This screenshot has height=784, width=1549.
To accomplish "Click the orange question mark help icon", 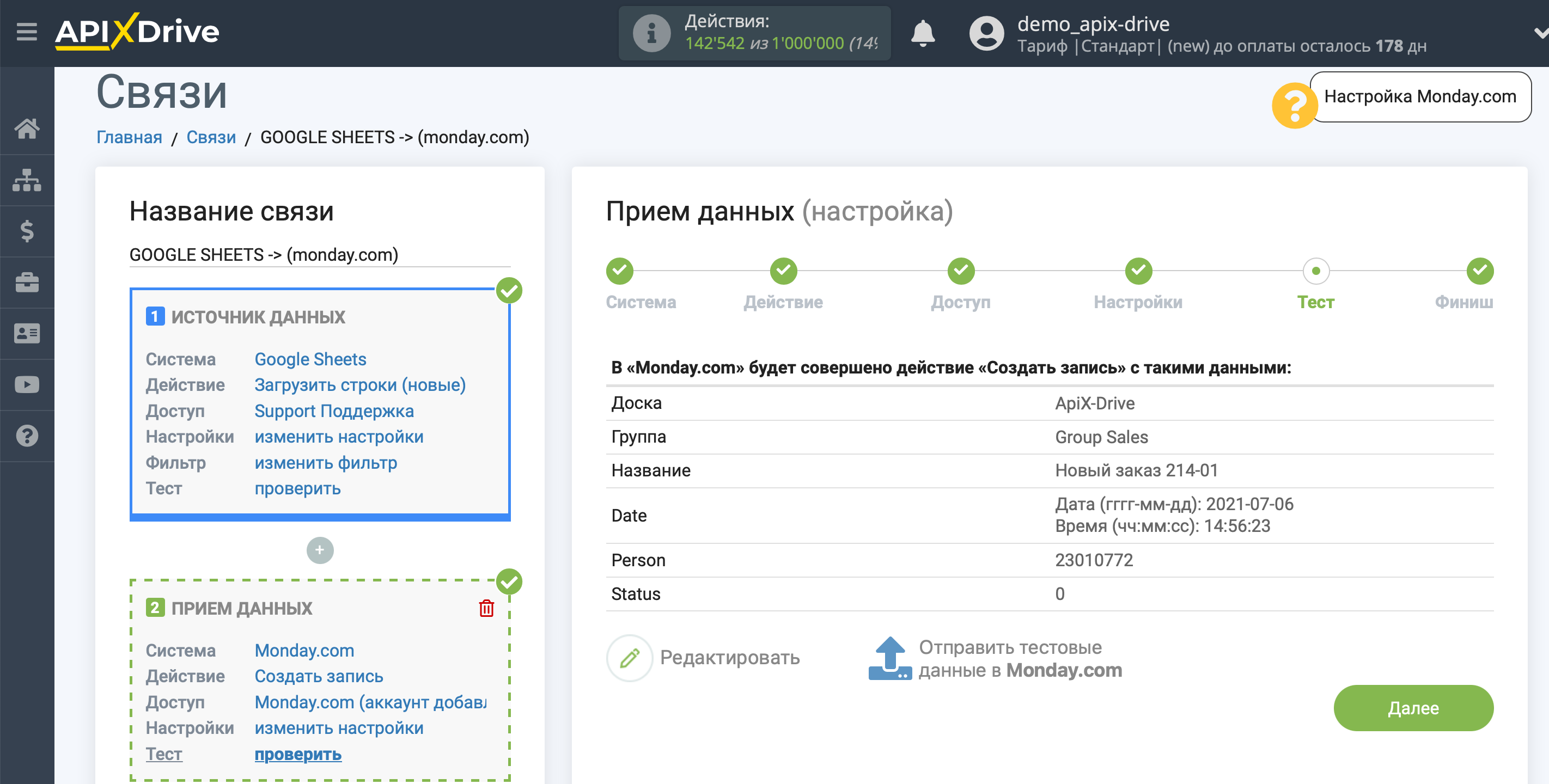I will point(1295,106).
